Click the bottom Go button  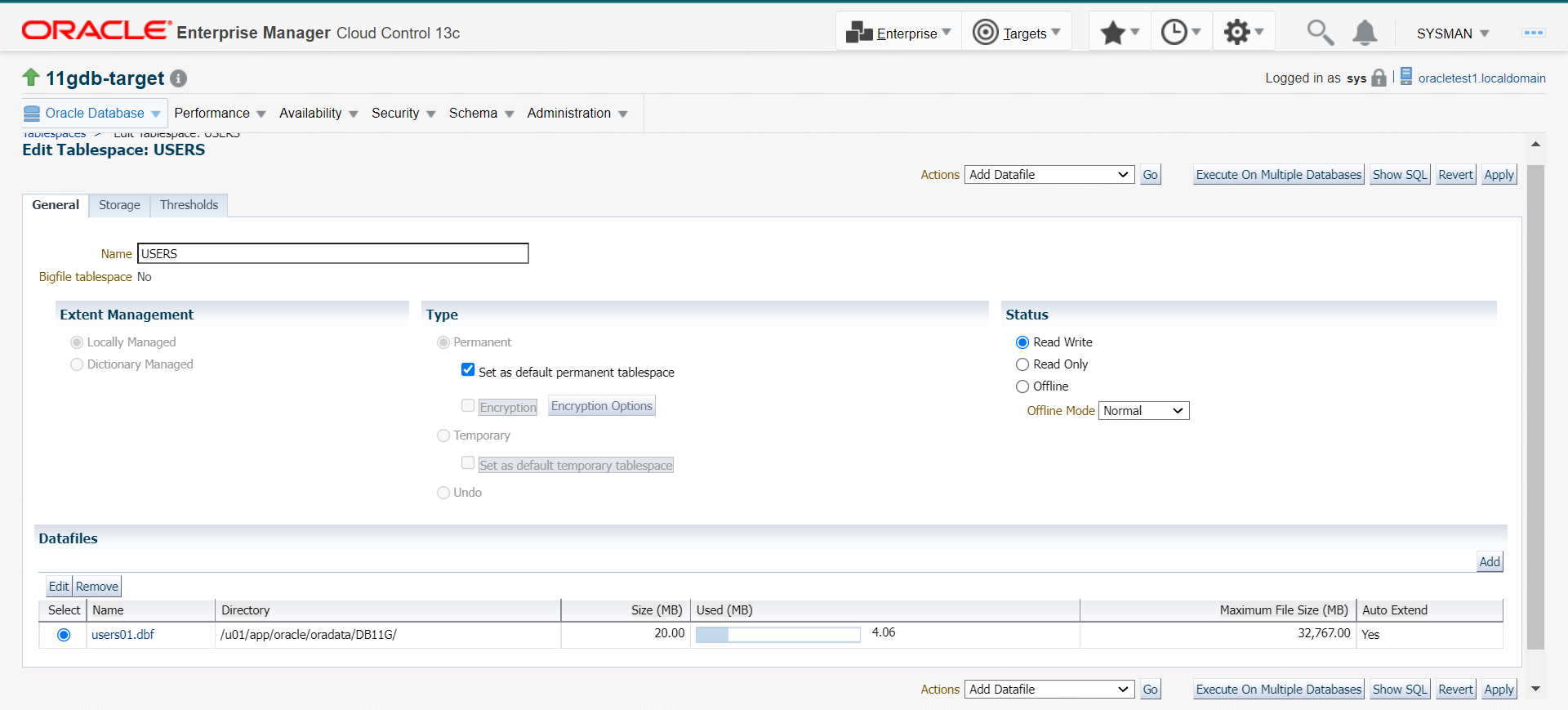click(x=1150, y=690)
